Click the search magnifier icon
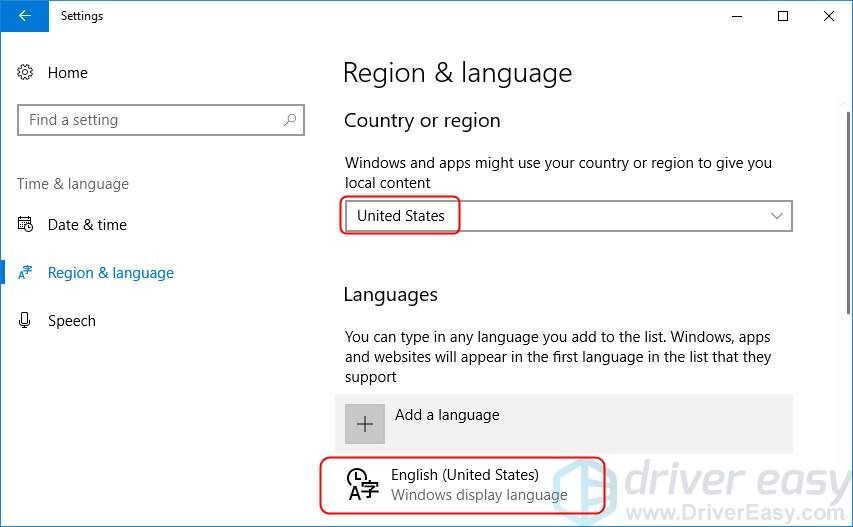 pyautogui.click(x=290, y=120)
